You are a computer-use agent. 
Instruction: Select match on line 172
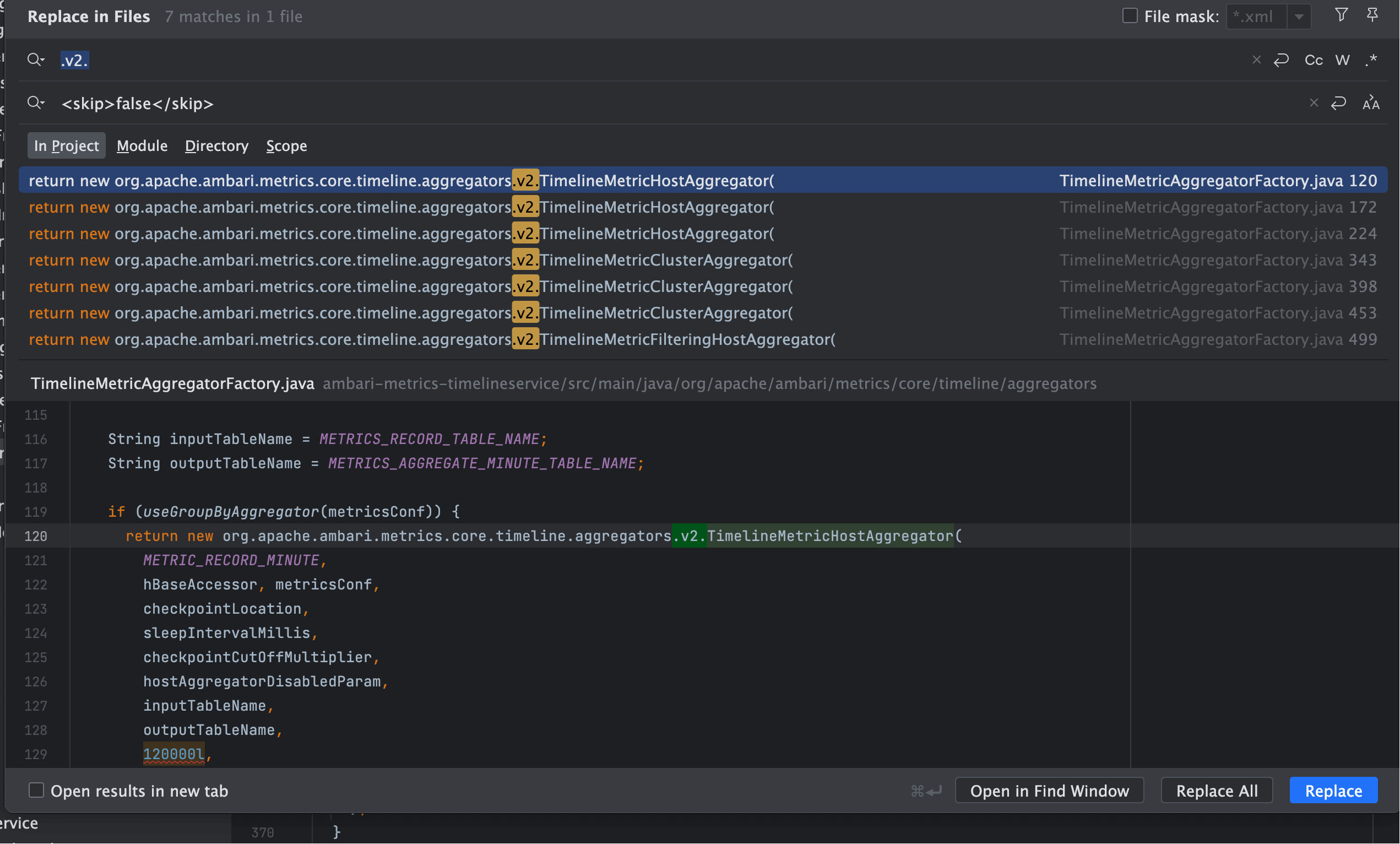click(x=703, y=208)
